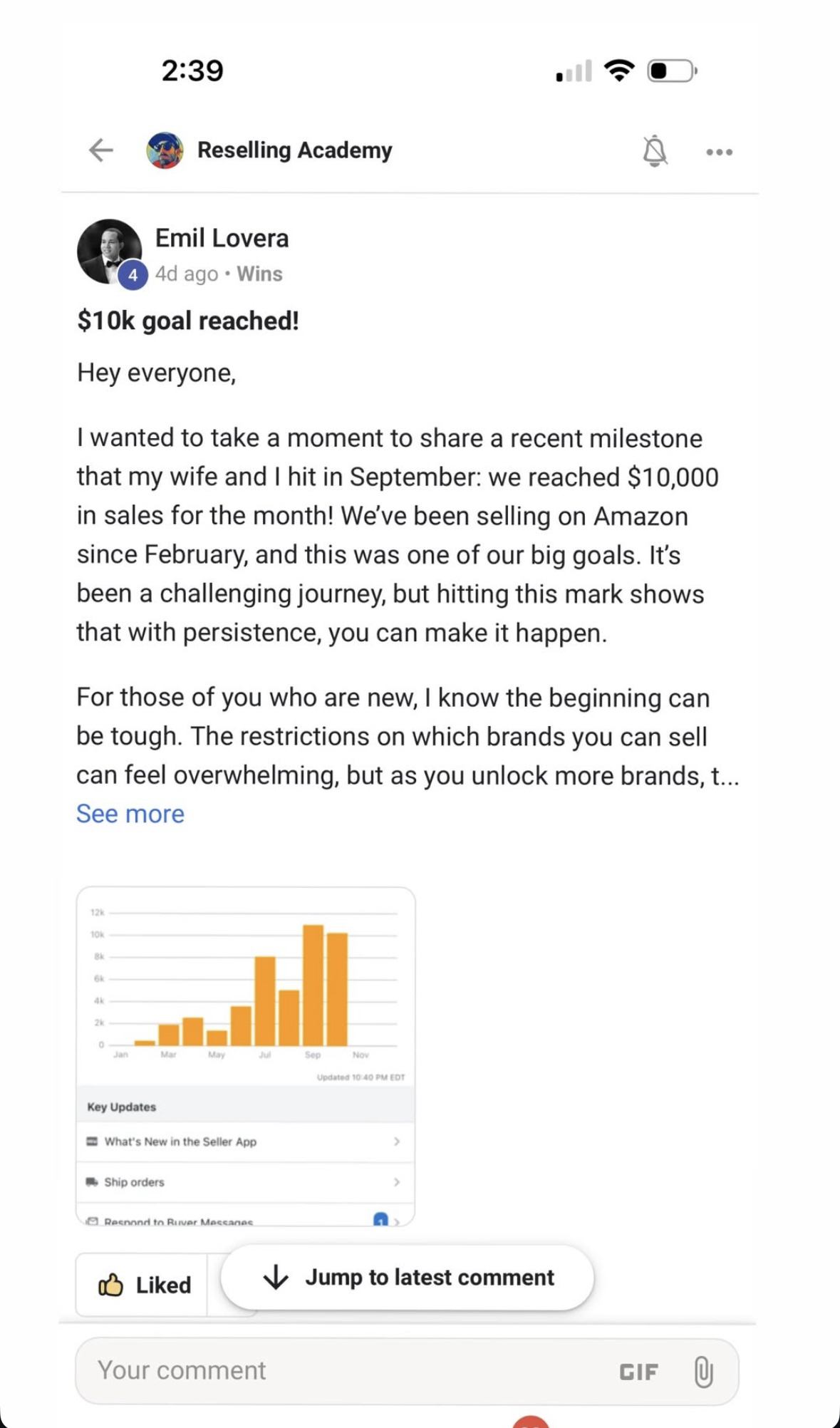Tap the Reselling Academy group title

[294, 150]
